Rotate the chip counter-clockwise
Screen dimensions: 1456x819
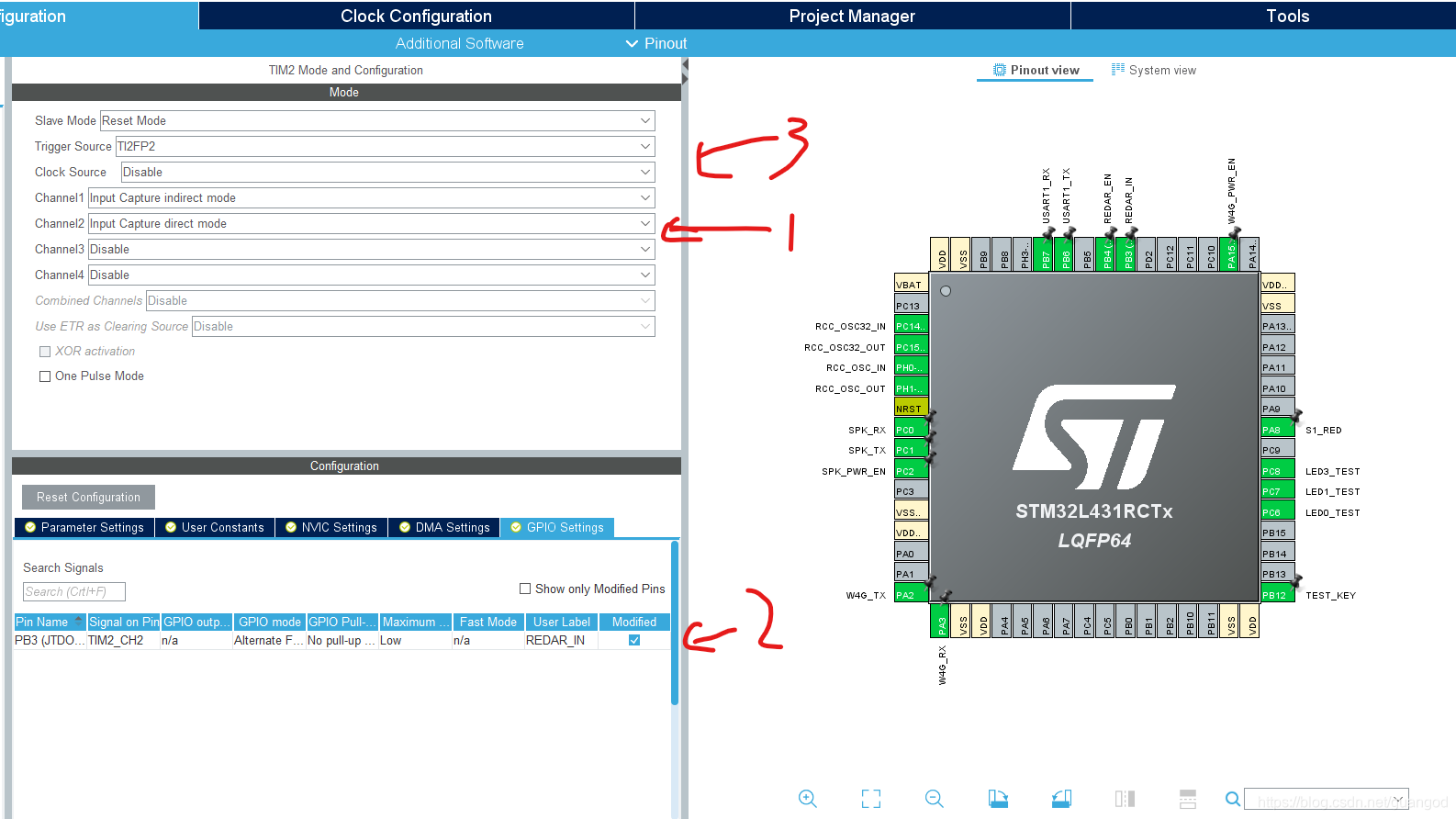(x=1061, y=799)
